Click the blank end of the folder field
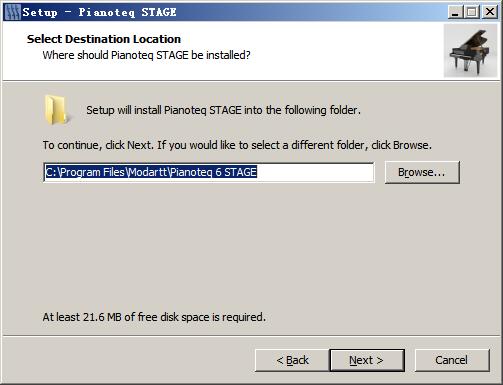 (x=315, y=172)
